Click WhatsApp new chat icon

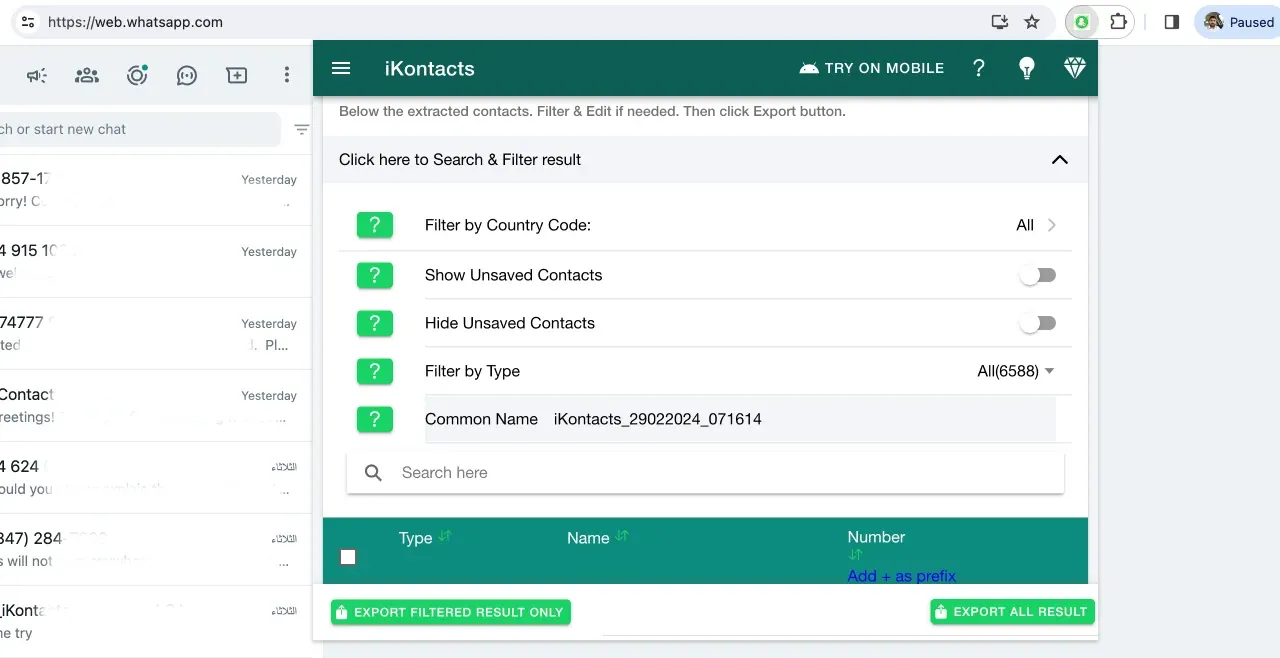tap(237, 75)
